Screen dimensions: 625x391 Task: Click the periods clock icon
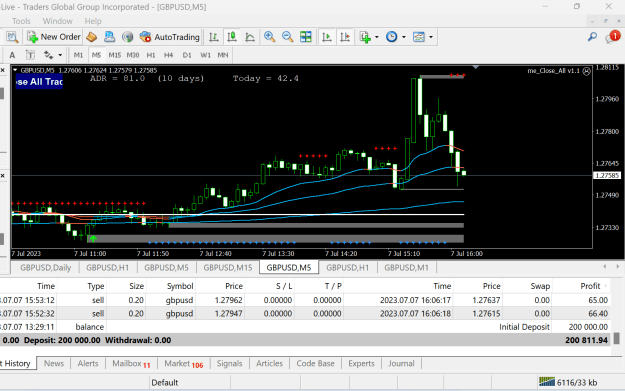click(x=391, y=37)
